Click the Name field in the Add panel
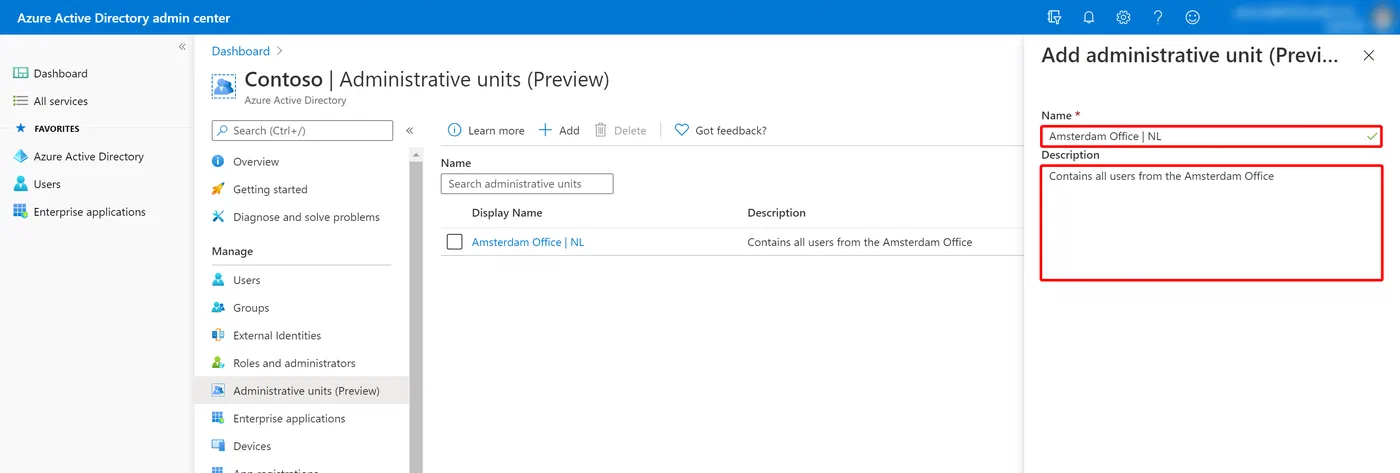The image size is (1400, 473). (x=1211, y=136)
